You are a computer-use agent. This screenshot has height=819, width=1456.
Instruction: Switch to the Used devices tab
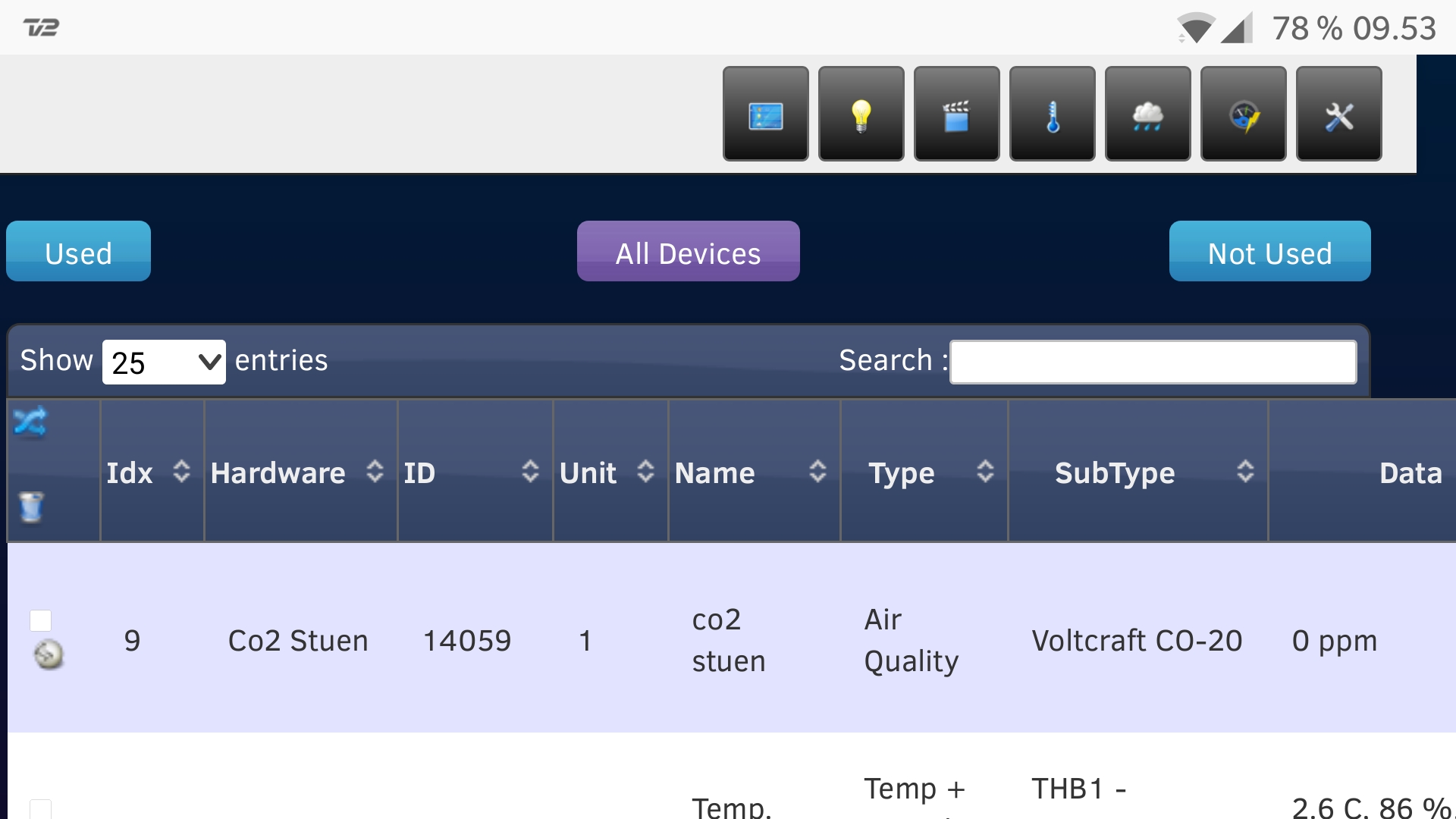pyautogui.click(x=78, y=253)
